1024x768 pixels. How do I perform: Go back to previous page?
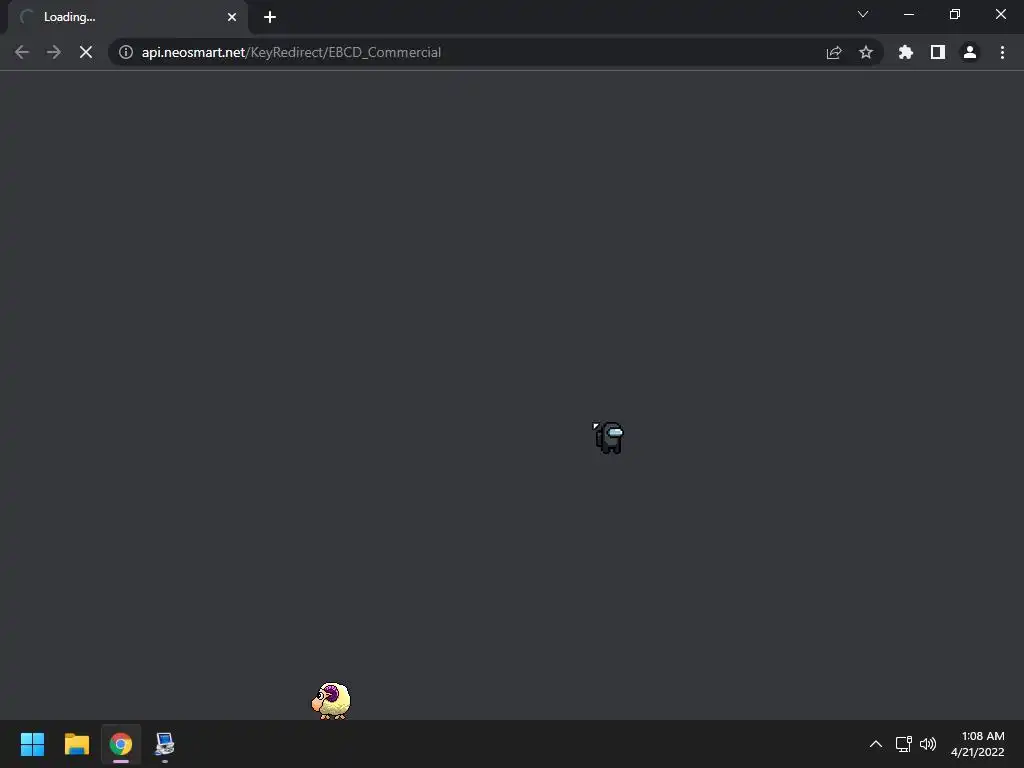pos(22,52)
